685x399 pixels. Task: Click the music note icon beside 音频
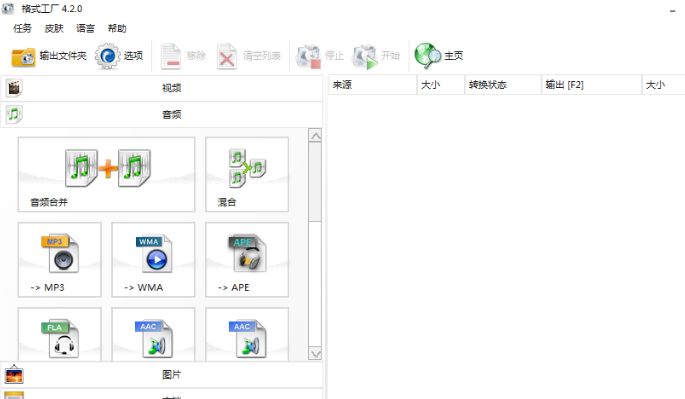(14, 114)
